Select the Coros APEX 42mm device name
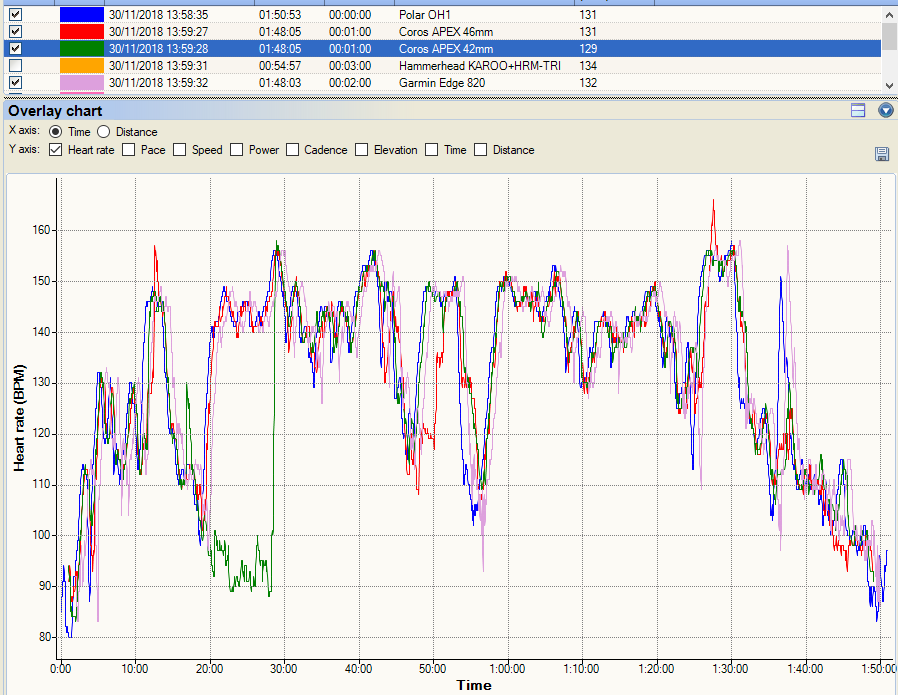The width and height of the screenshot is (898, 695). tap(446, 49)
